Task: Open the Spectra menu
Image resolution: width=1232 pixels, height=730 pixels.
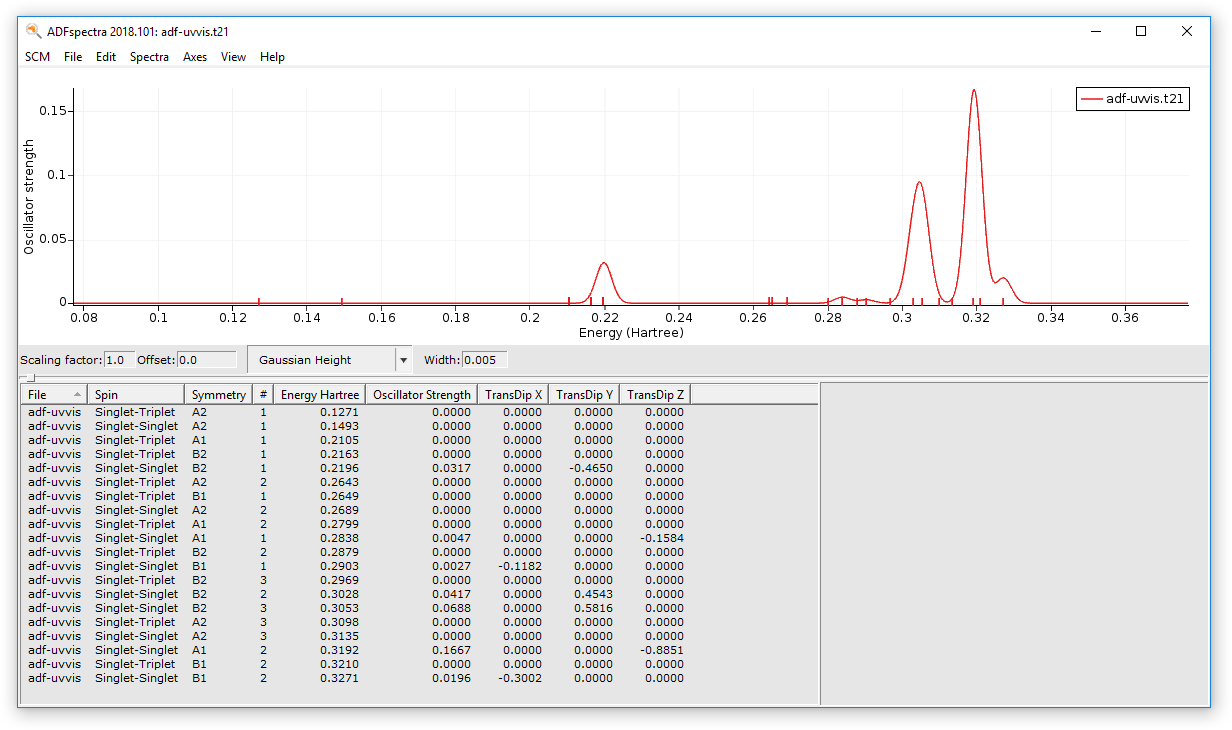Action: coord(149,57)
